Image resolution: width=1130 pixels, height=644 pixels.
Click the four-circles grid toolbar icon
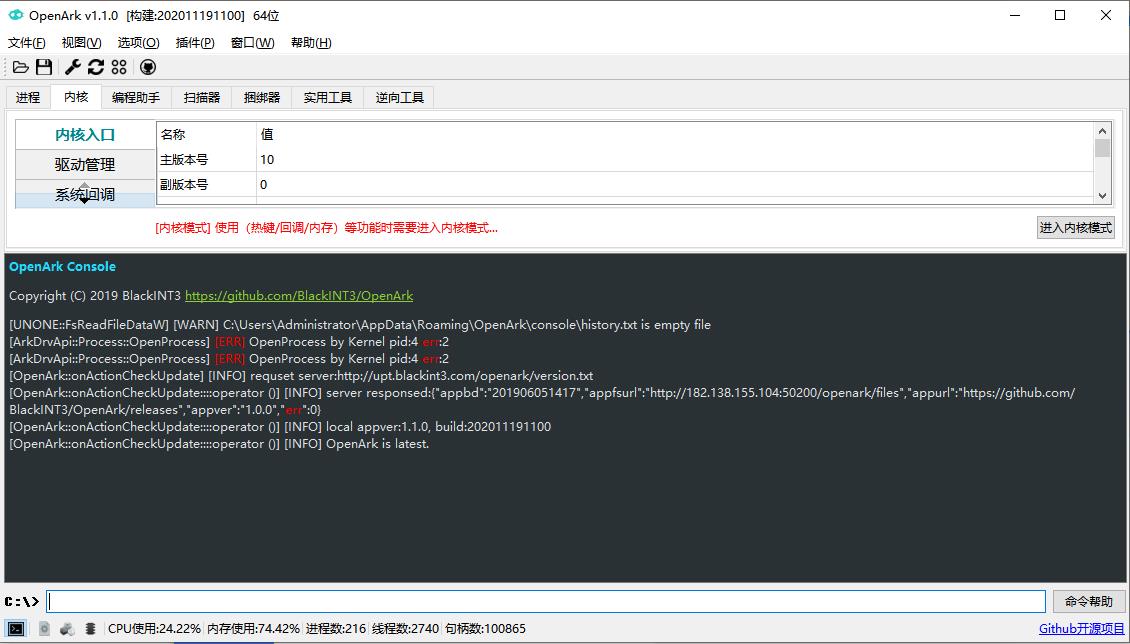119,67
